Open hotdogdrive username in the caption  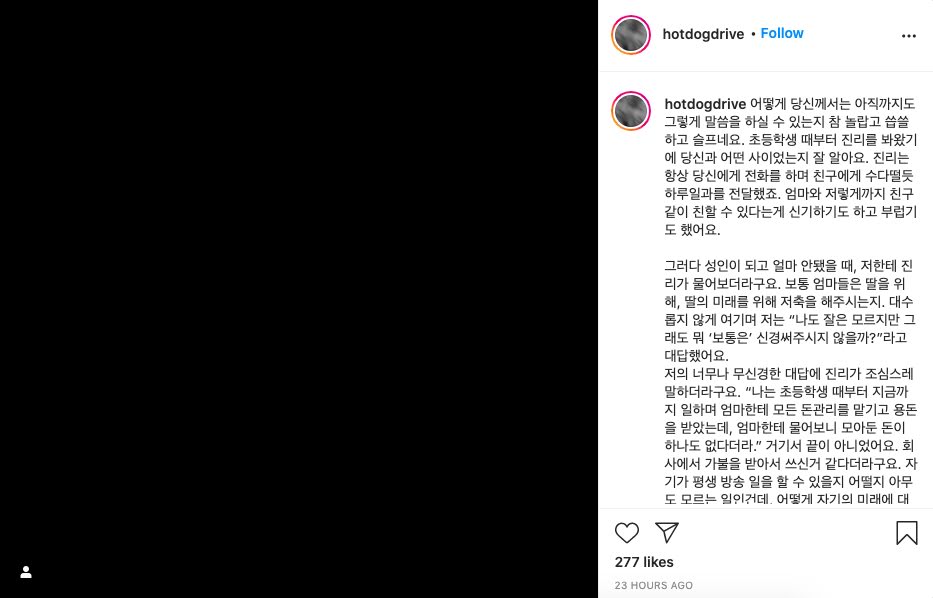[x=705, y=104]
